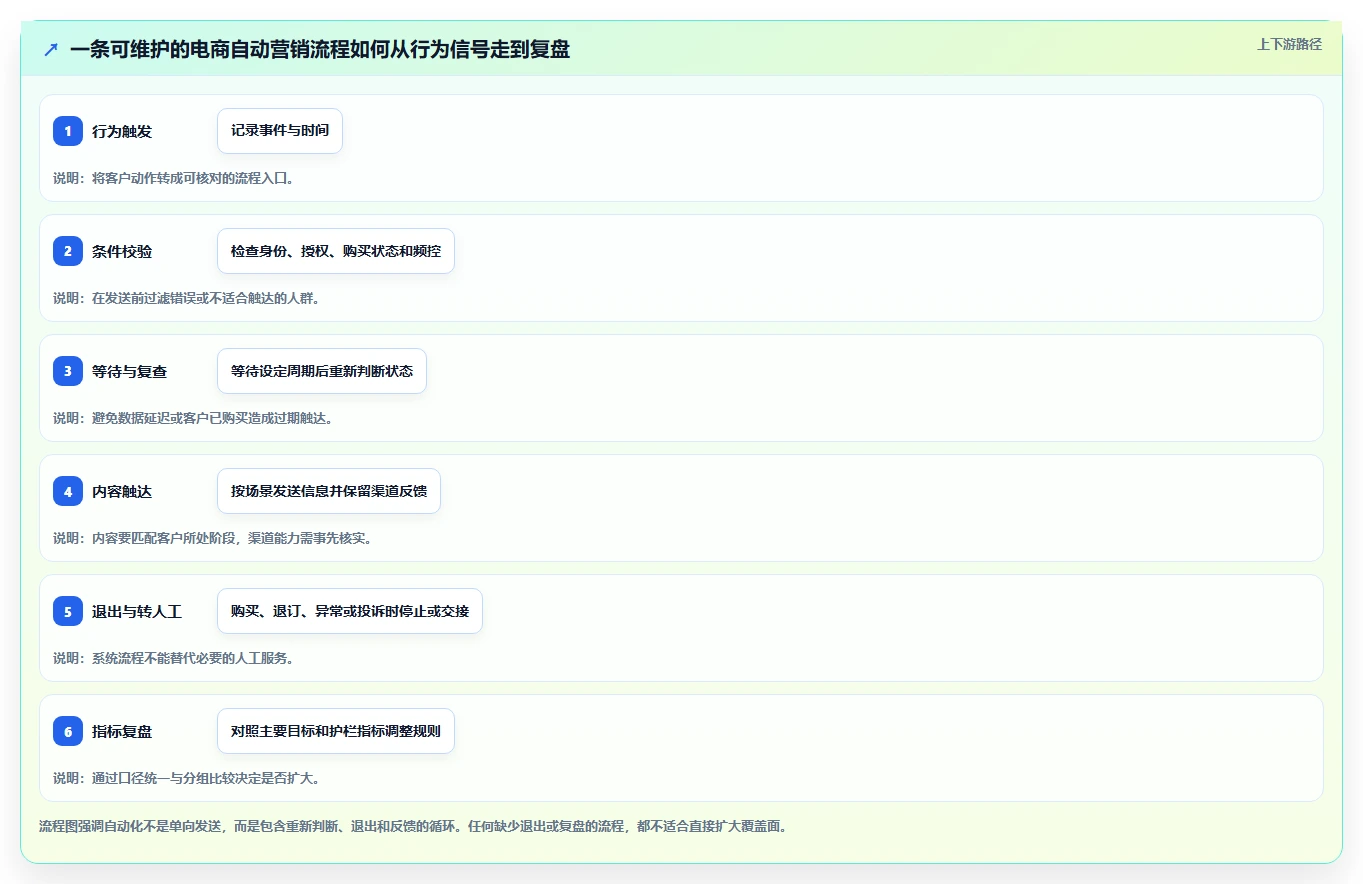Click the flowchart title about 电商自动营销流程
1363x884 pixels.
pos(320,49)
